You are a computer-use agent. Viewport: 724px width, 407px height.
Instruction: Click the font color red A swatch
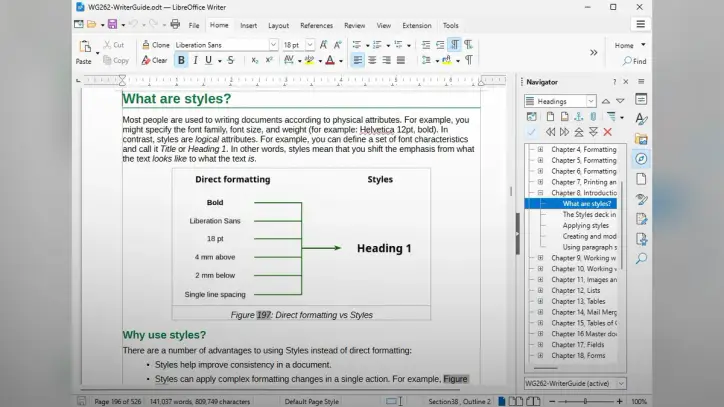coord(330,60)
